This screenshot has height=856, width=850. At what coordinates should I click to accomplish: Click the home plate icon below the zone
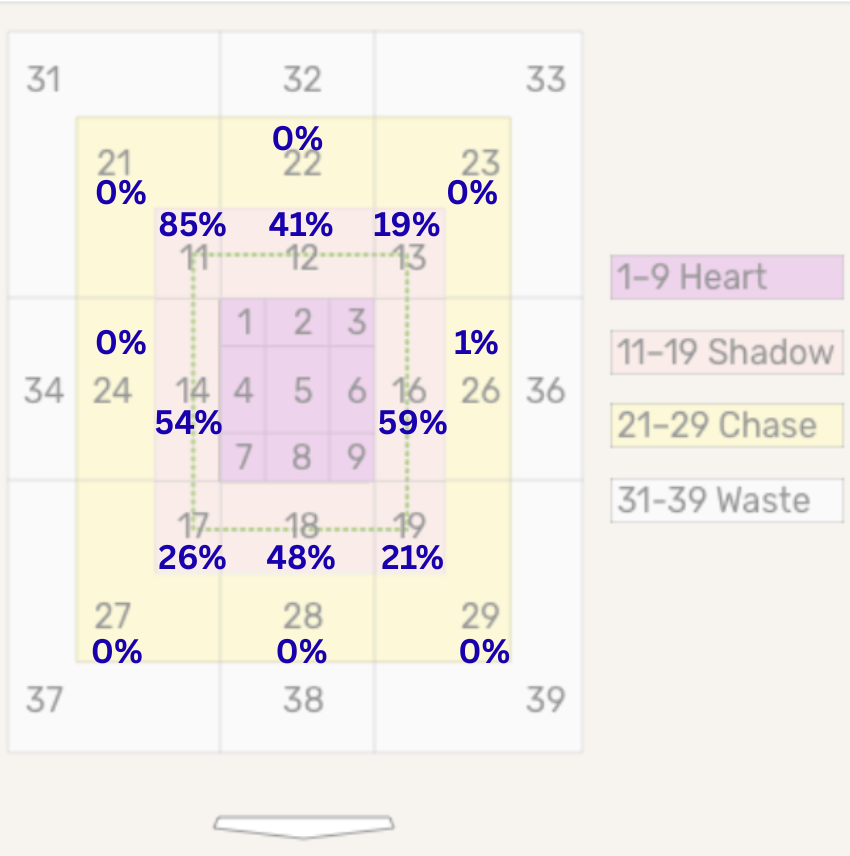pyautogui.click(x=304, y=827)
